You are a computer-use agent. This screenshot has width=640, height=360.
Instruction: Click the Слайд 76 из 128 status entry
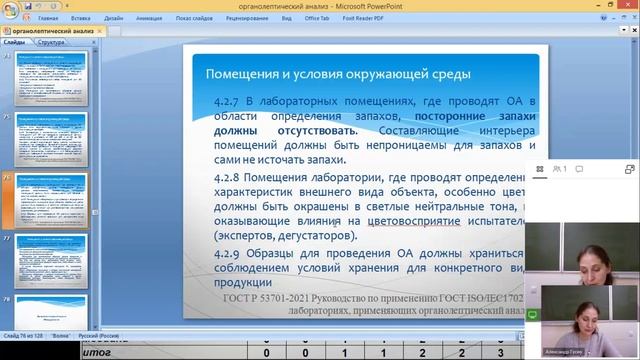23,336
